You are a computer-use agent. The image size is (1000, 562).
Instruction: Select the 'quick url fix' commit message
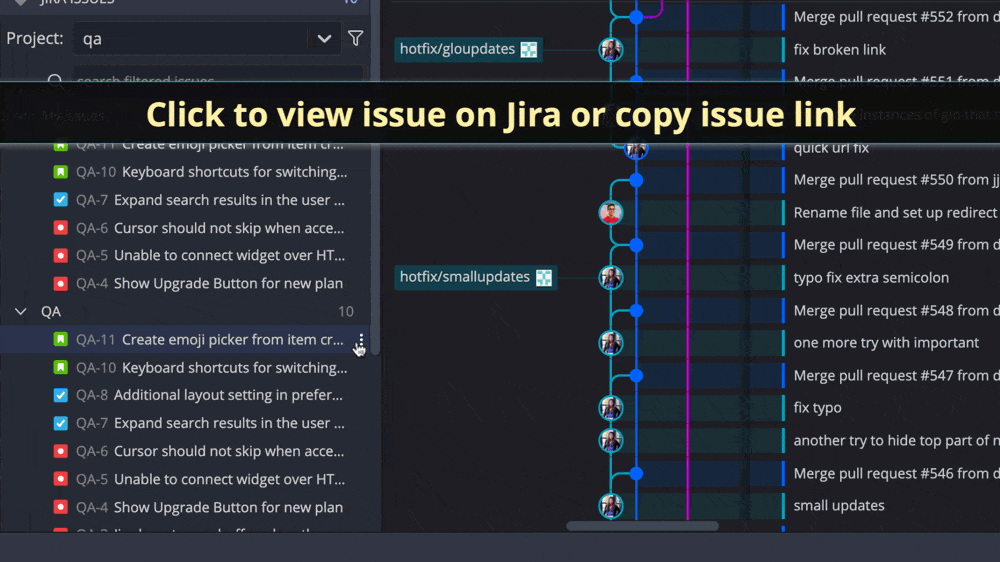click(x=831, y=148)
